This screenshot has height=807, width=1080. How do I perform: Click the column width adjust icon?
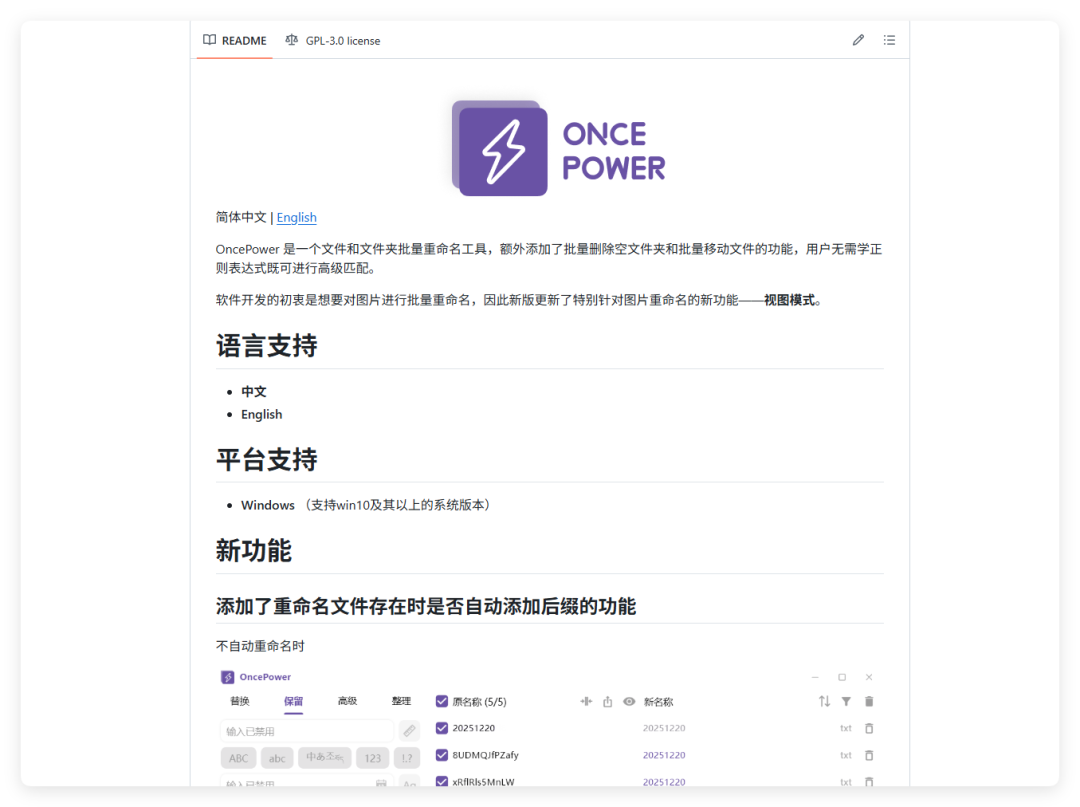(586, 701)
